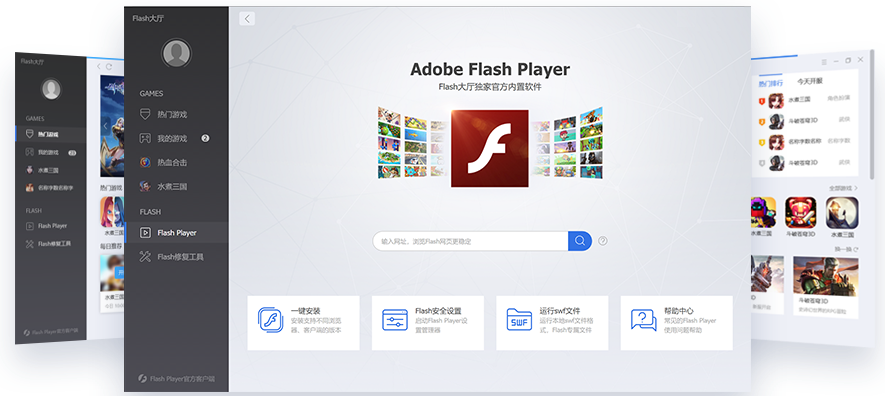The height and width of the screenshot is (396, 885).
Task: Focus the URL search input field
Action: (470, 241)
